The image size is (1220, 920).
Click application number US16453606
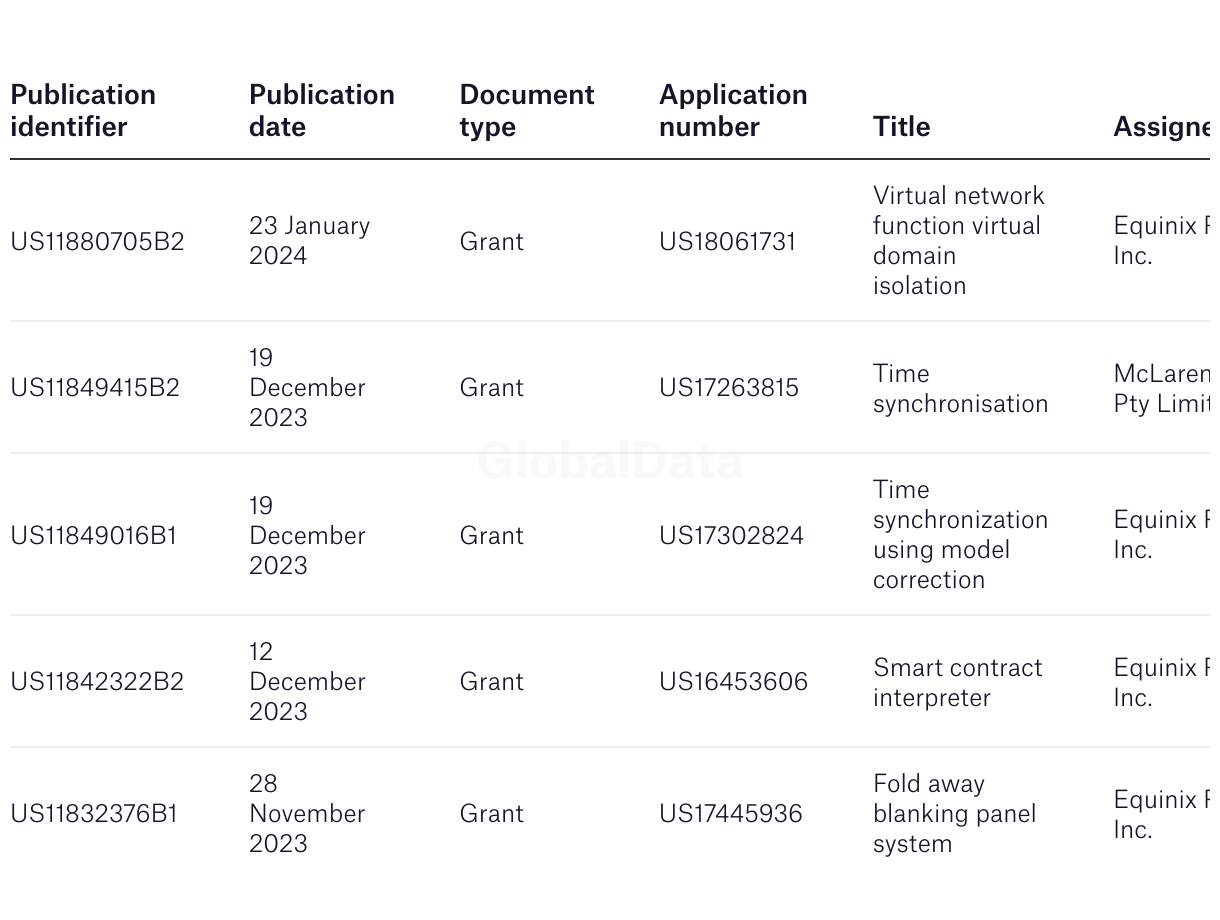coord(733,681)
